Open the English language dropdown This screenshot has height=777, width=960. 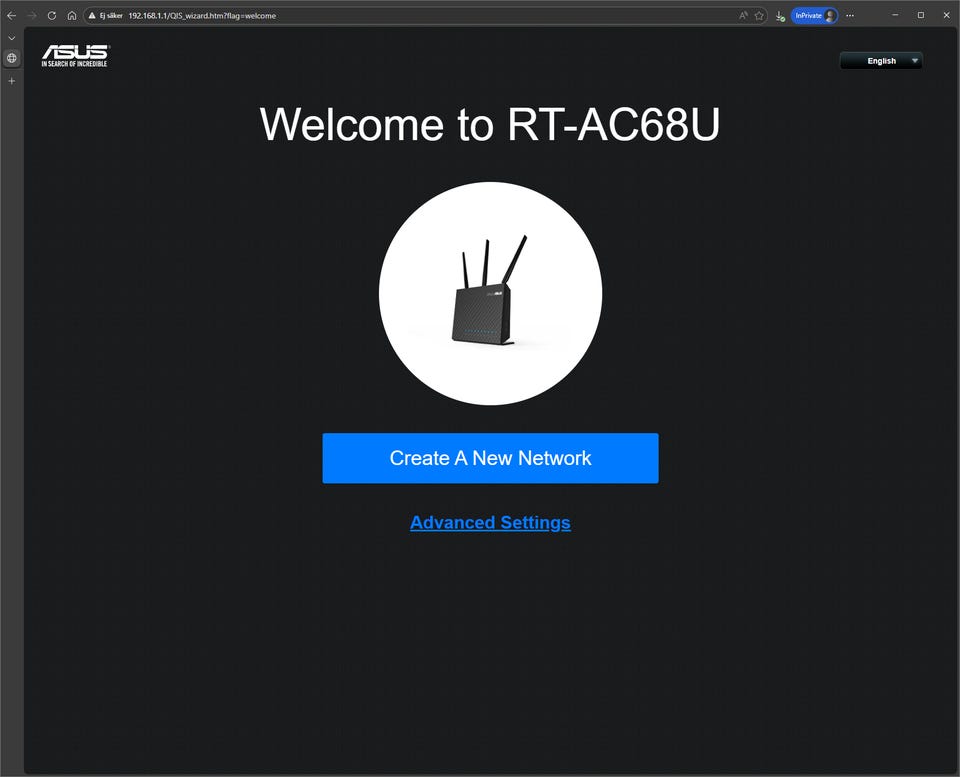tap(881, 61)
